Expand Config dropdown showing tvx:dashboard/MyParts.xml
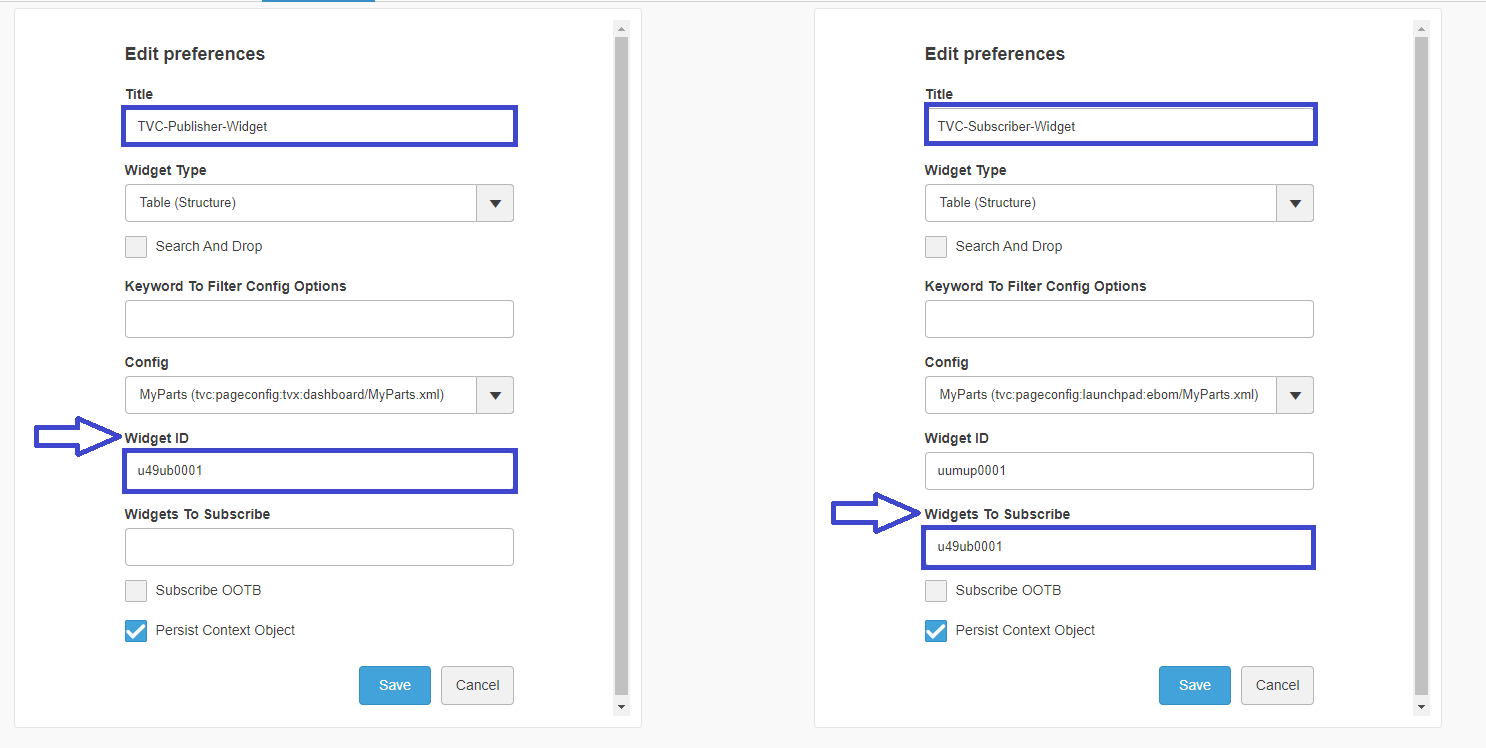 [x=495, y=395]
